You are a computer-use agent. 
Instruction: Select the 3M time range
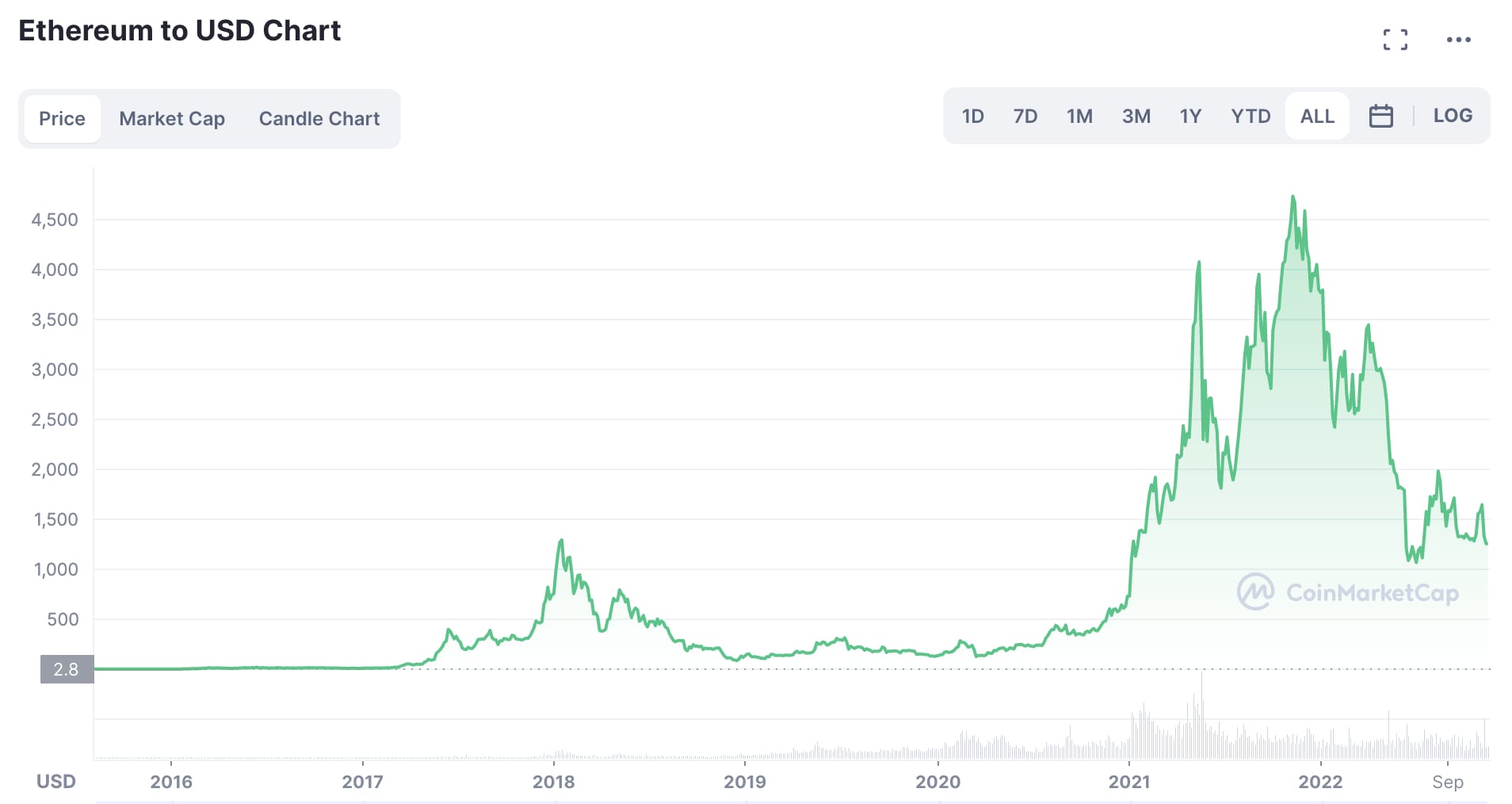coord(1136,116)
